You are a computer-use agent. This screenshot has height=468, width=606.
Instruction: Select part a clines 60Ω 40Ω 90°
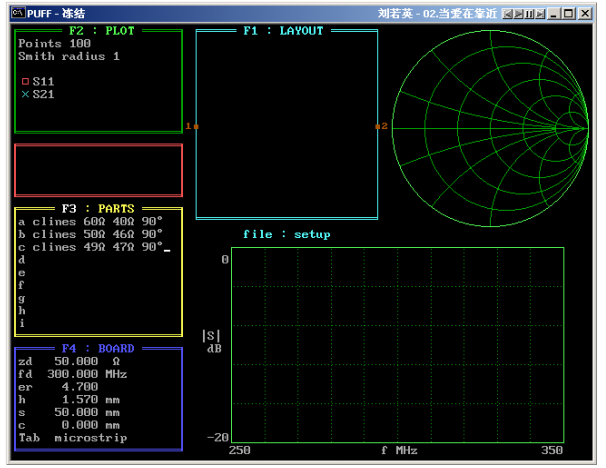tap(90, 221)
